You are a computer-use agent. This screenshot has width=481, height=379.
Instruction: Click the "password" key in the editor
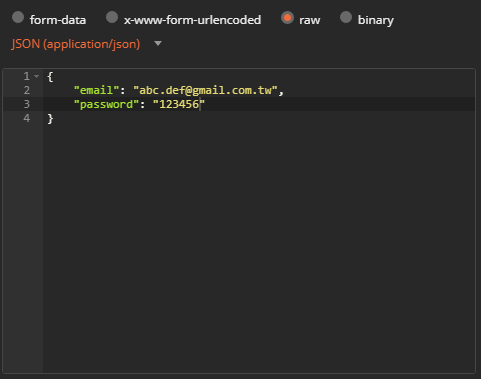point(106,104)
